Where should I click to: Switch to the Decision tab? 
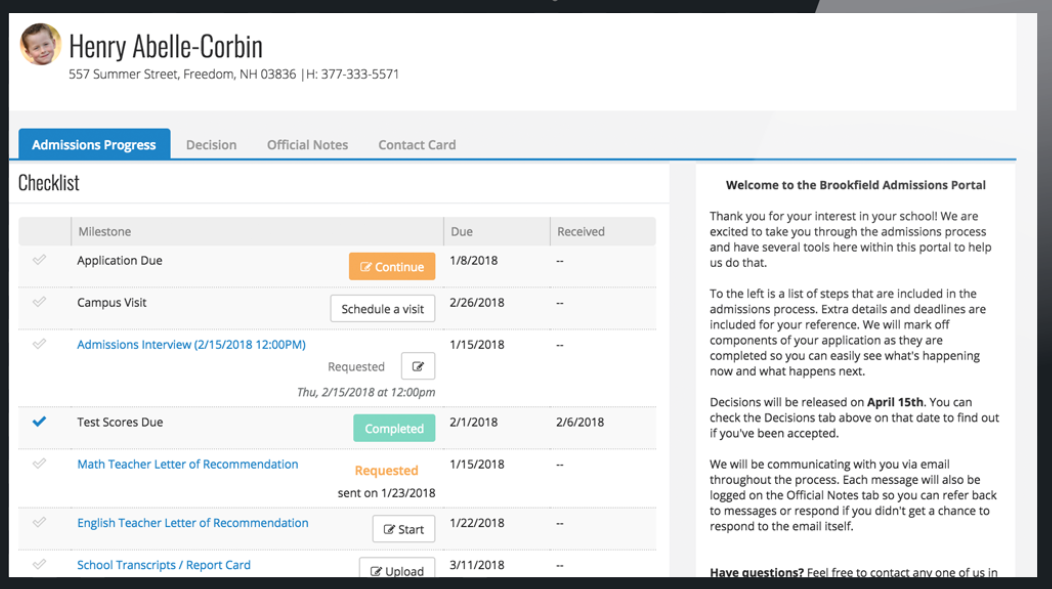pyautogui.click(x=211, y=144)
